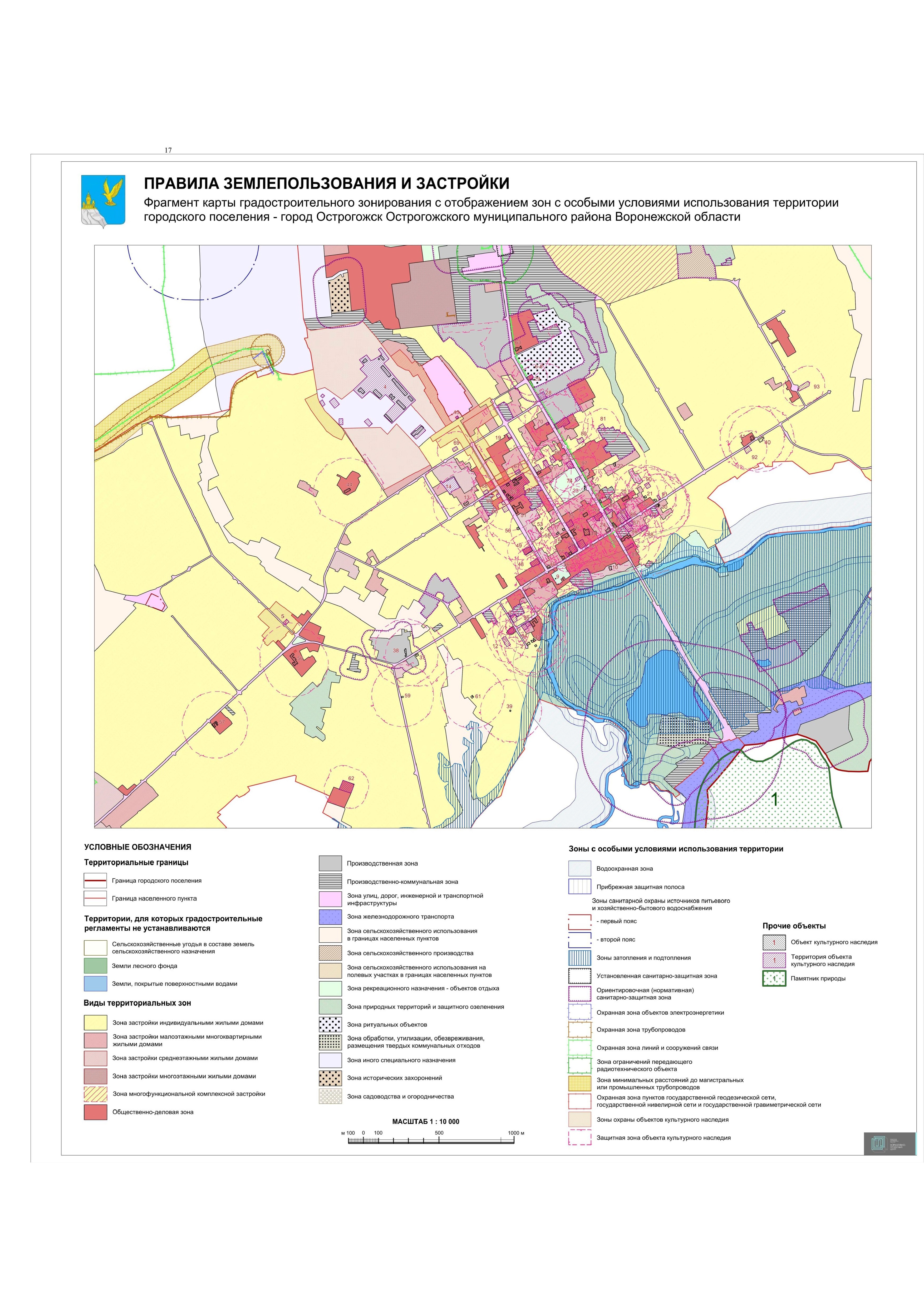This screenshot has width=924, height=1309.
Task: Click the Защитная зона объекта культурного наследия symbol
Action: 579,1137
